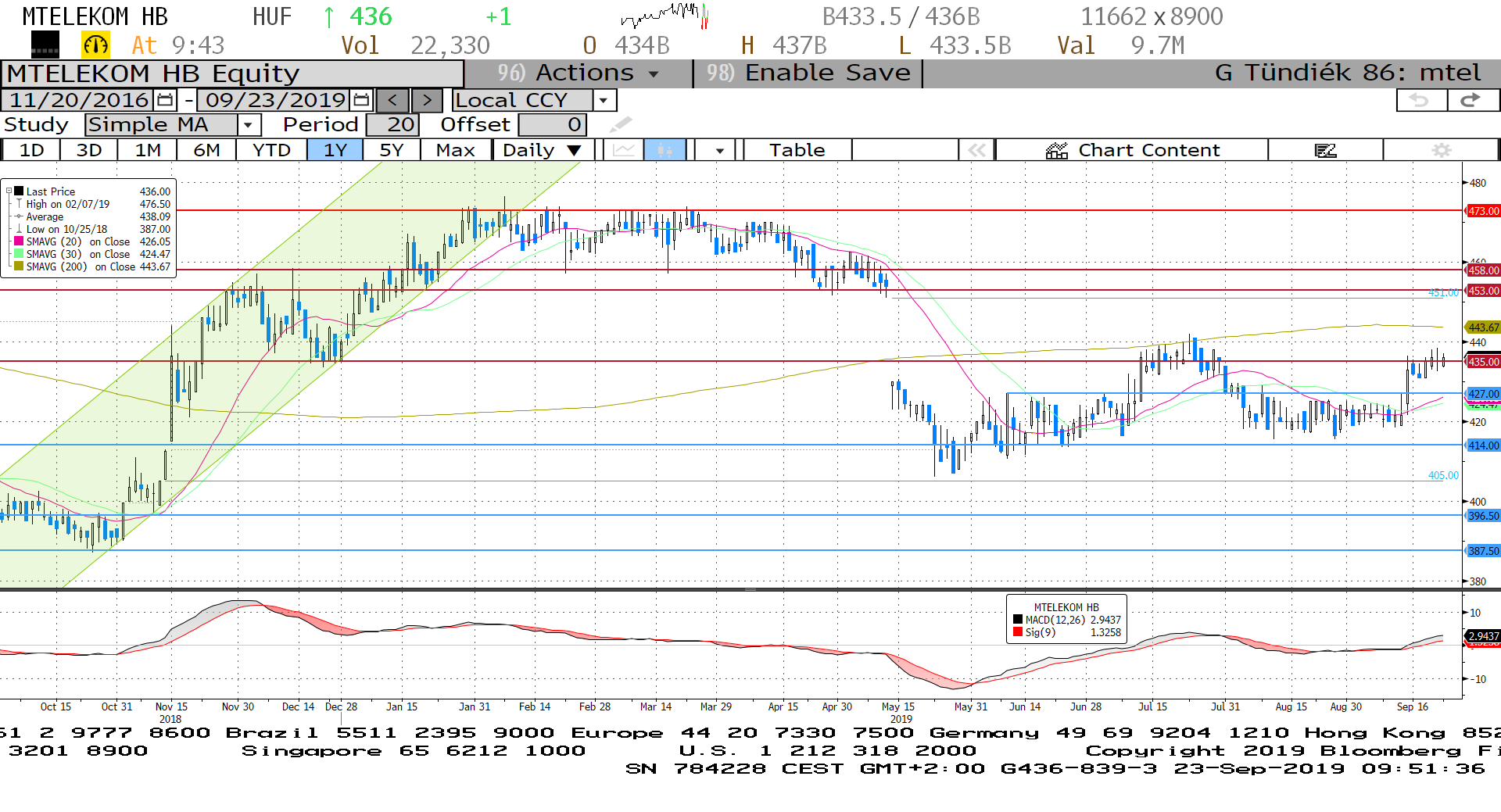Click the pencil edit study icon

tap(620, 124)
